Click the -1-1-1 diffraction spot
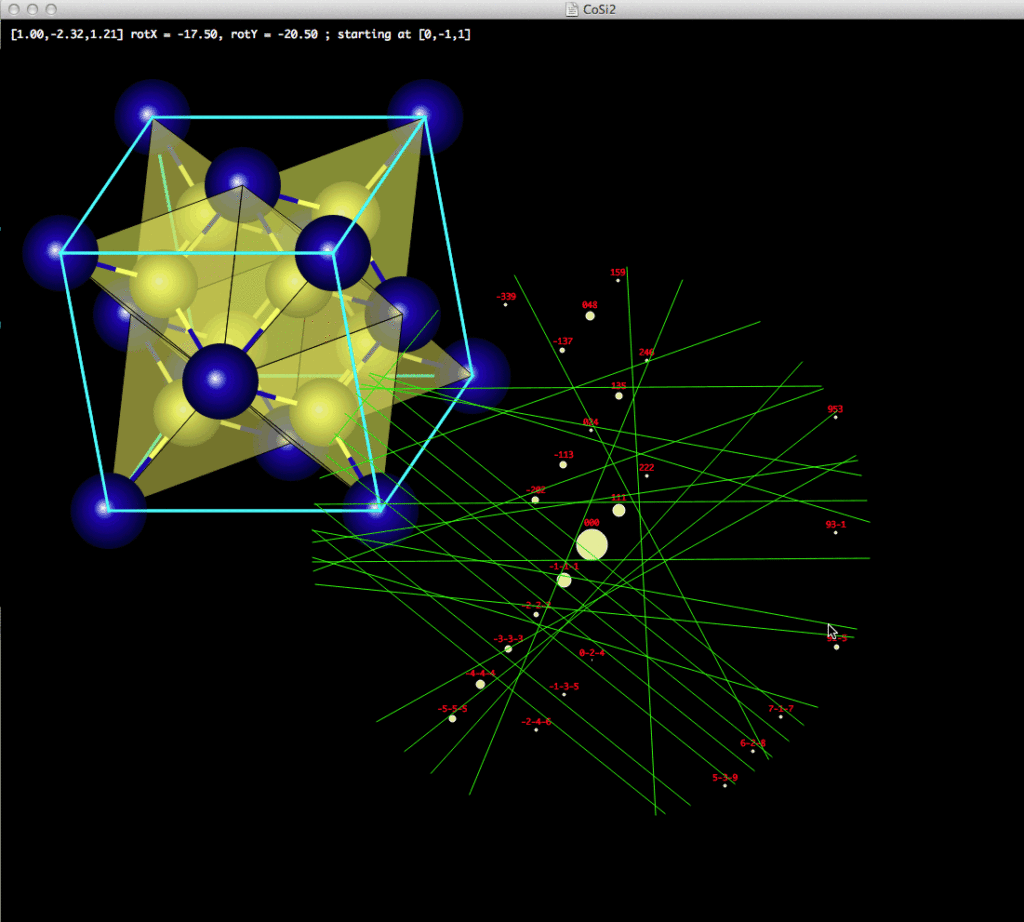The height and width of the screenshot is (922, 1024). coord(564,580)
